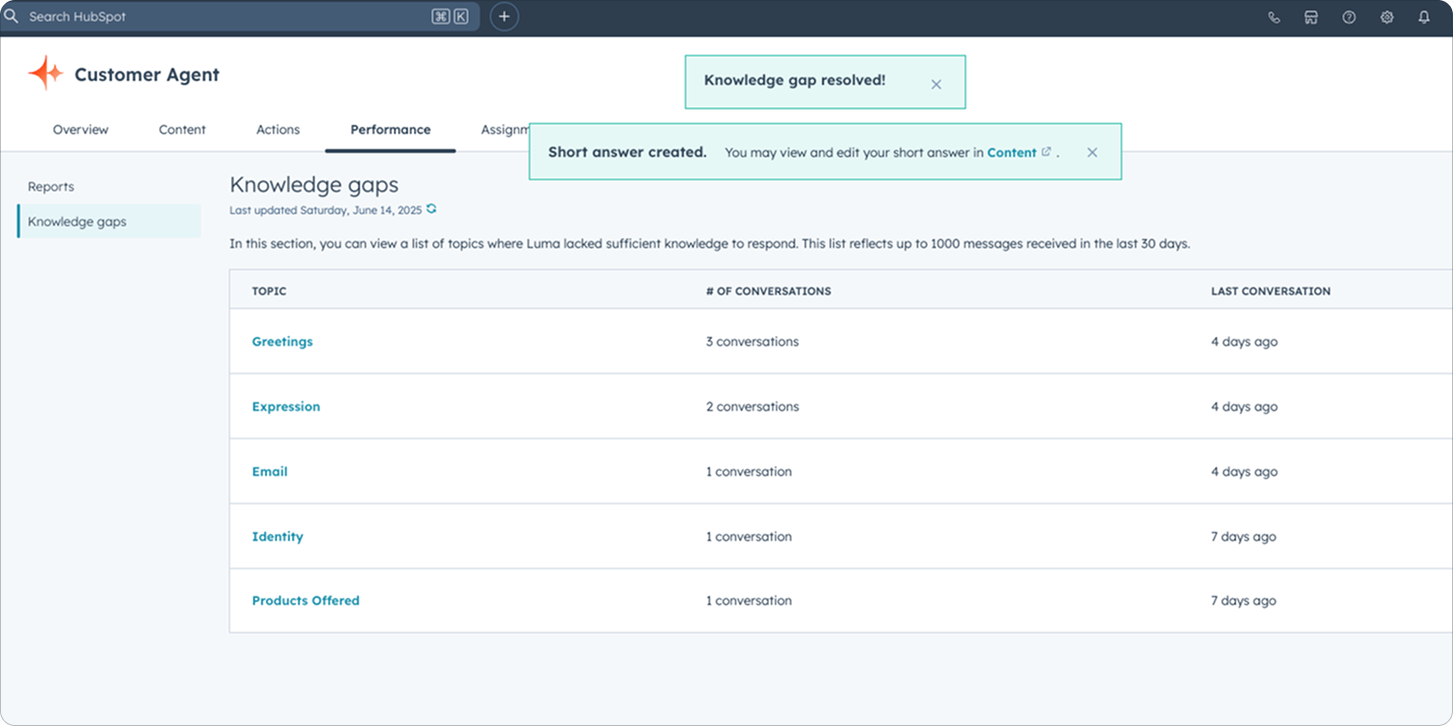
Task: Follow the Content link in notification
Action: pos(1012,152)
